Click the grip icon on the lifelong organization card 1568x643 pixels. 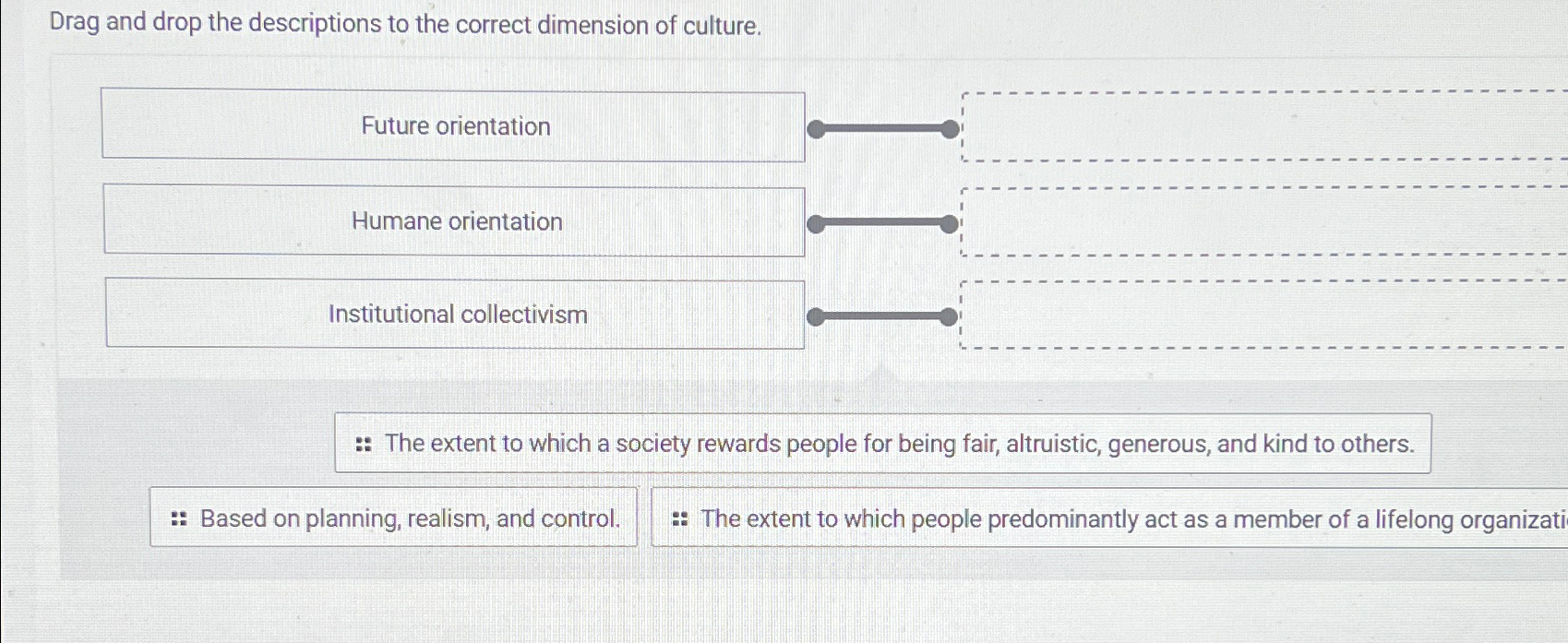pyautogui.click(x=680, y=519)
